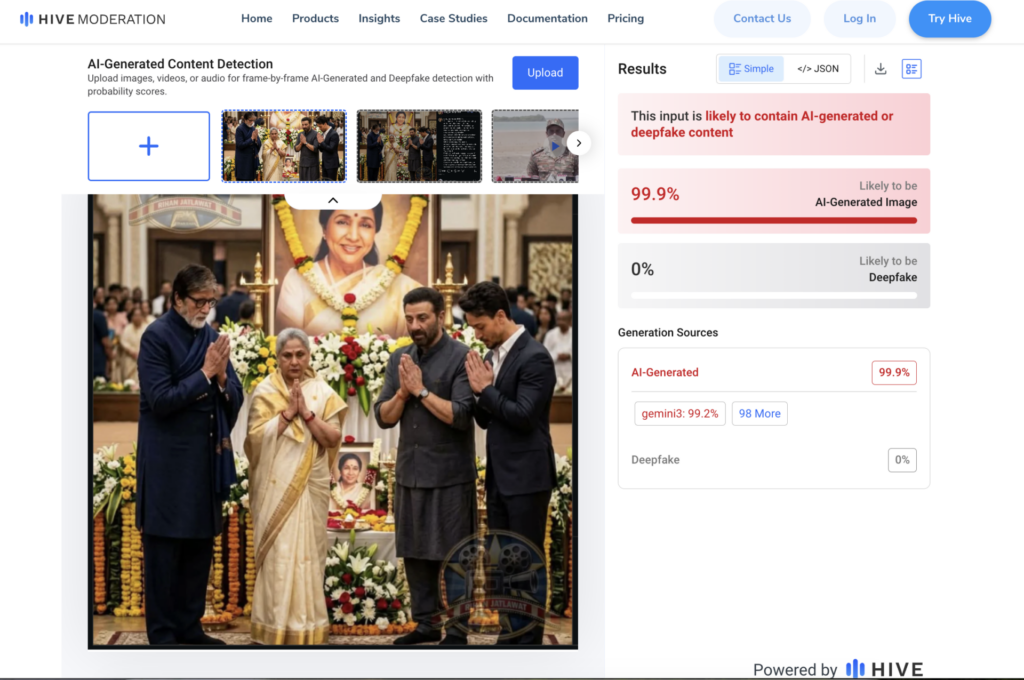Add a new file with the plus tile
This screenshot has height=680, width=1024.
[x=149, y=146]
